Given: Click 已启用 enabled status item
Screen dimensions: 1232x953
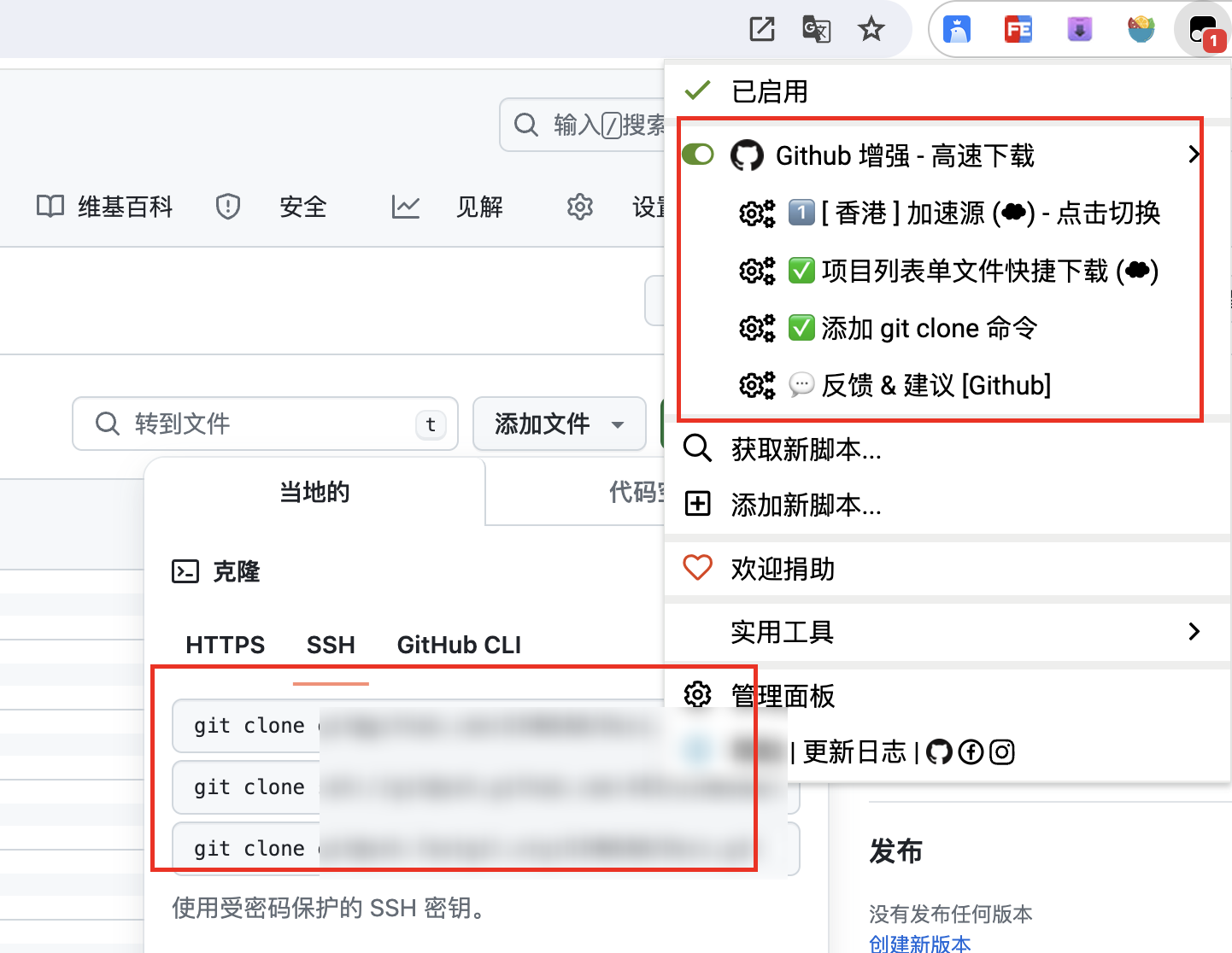Looking at the screenshot, I should (947, 91).
